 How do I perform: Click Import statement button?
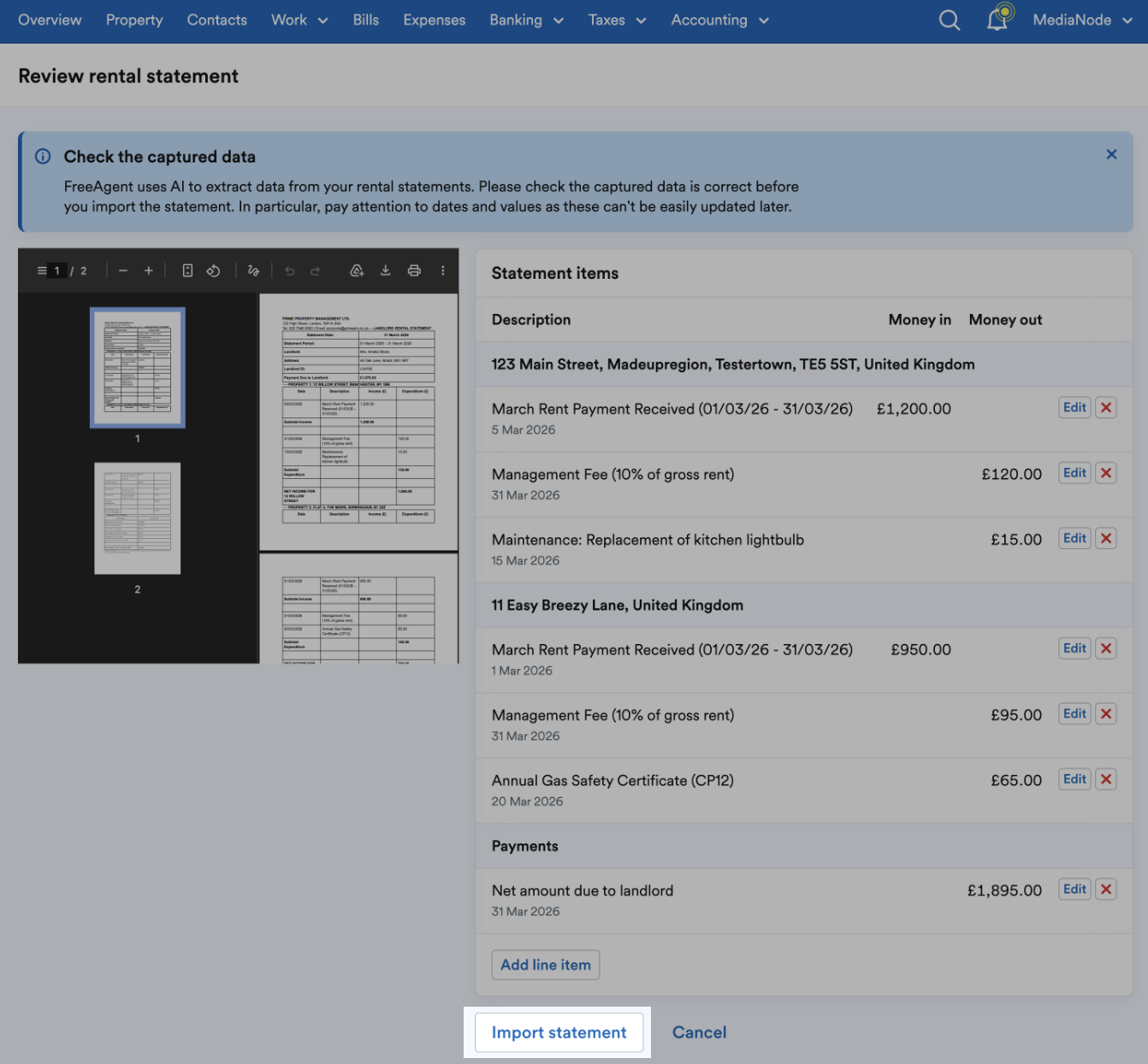click(559, 1032)
